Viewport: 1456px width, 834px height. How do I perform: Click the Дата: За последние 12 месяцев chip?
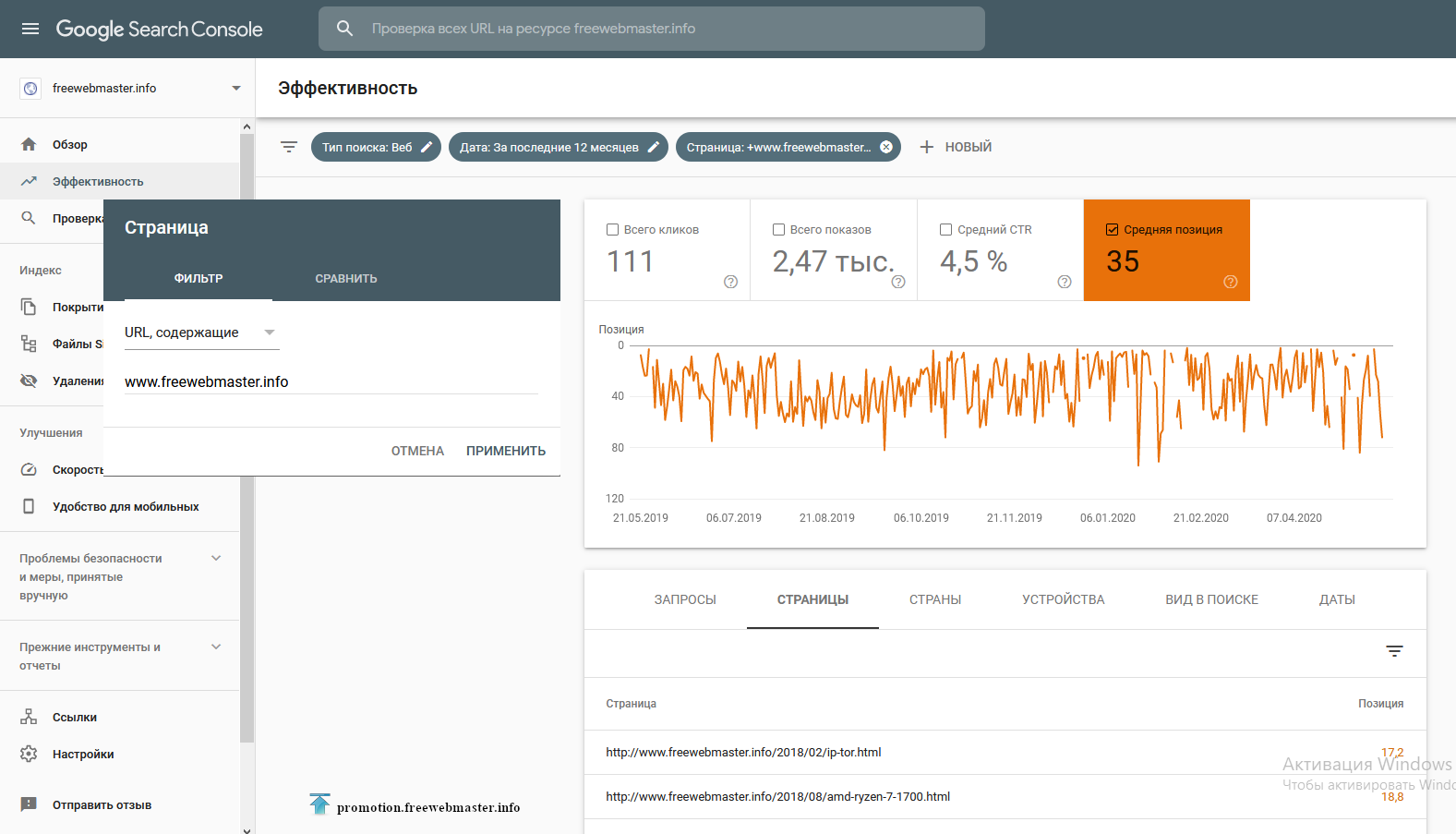coord(558,147)
